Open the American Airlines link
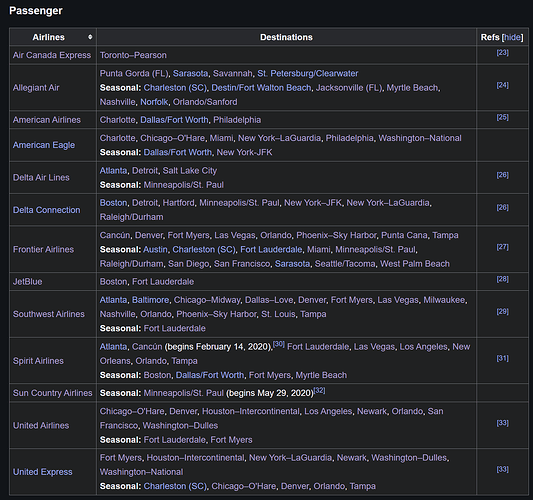533x500 pixels. 47,120
